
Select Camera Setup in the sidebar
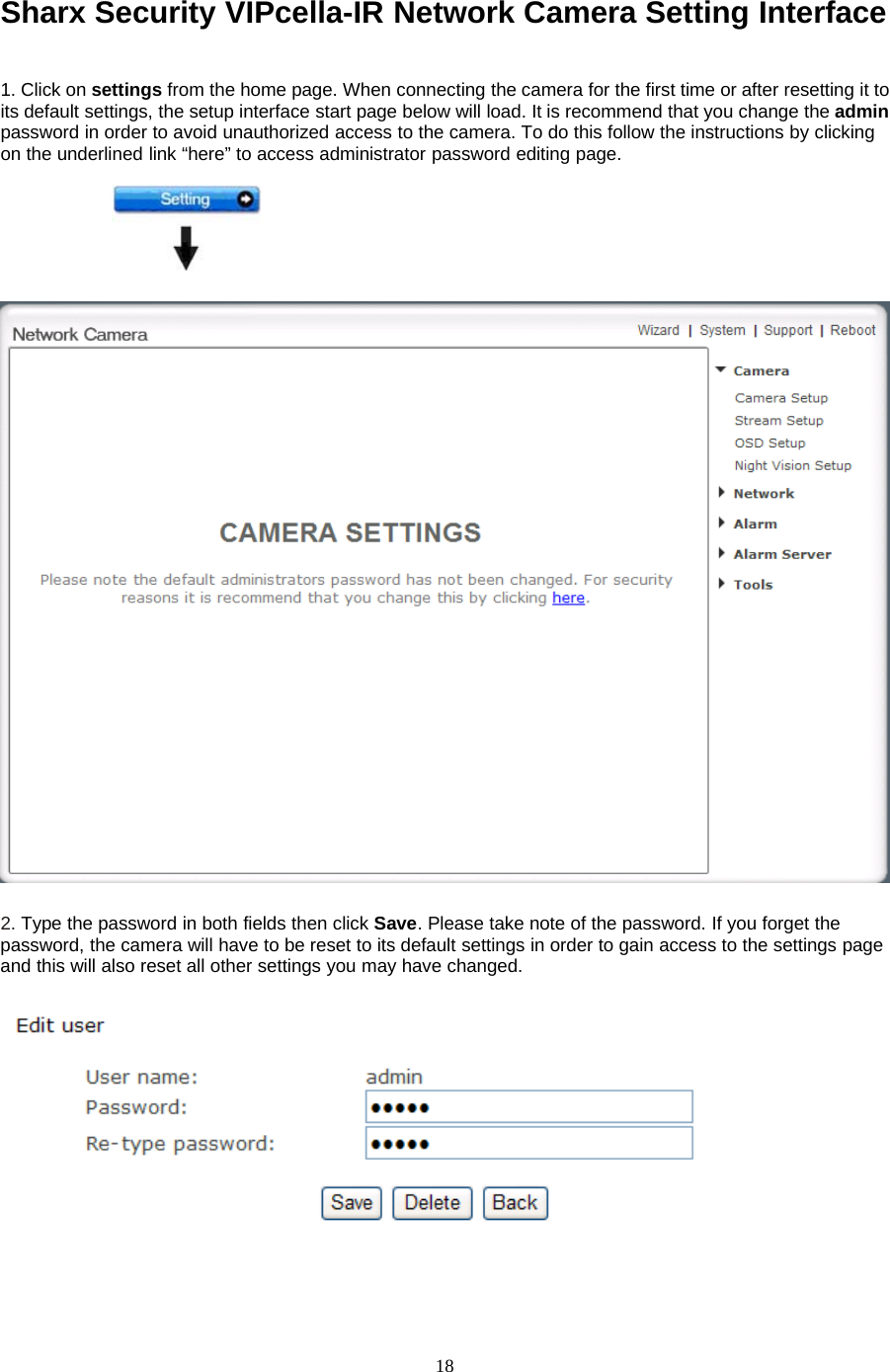(x=780, y=397)
